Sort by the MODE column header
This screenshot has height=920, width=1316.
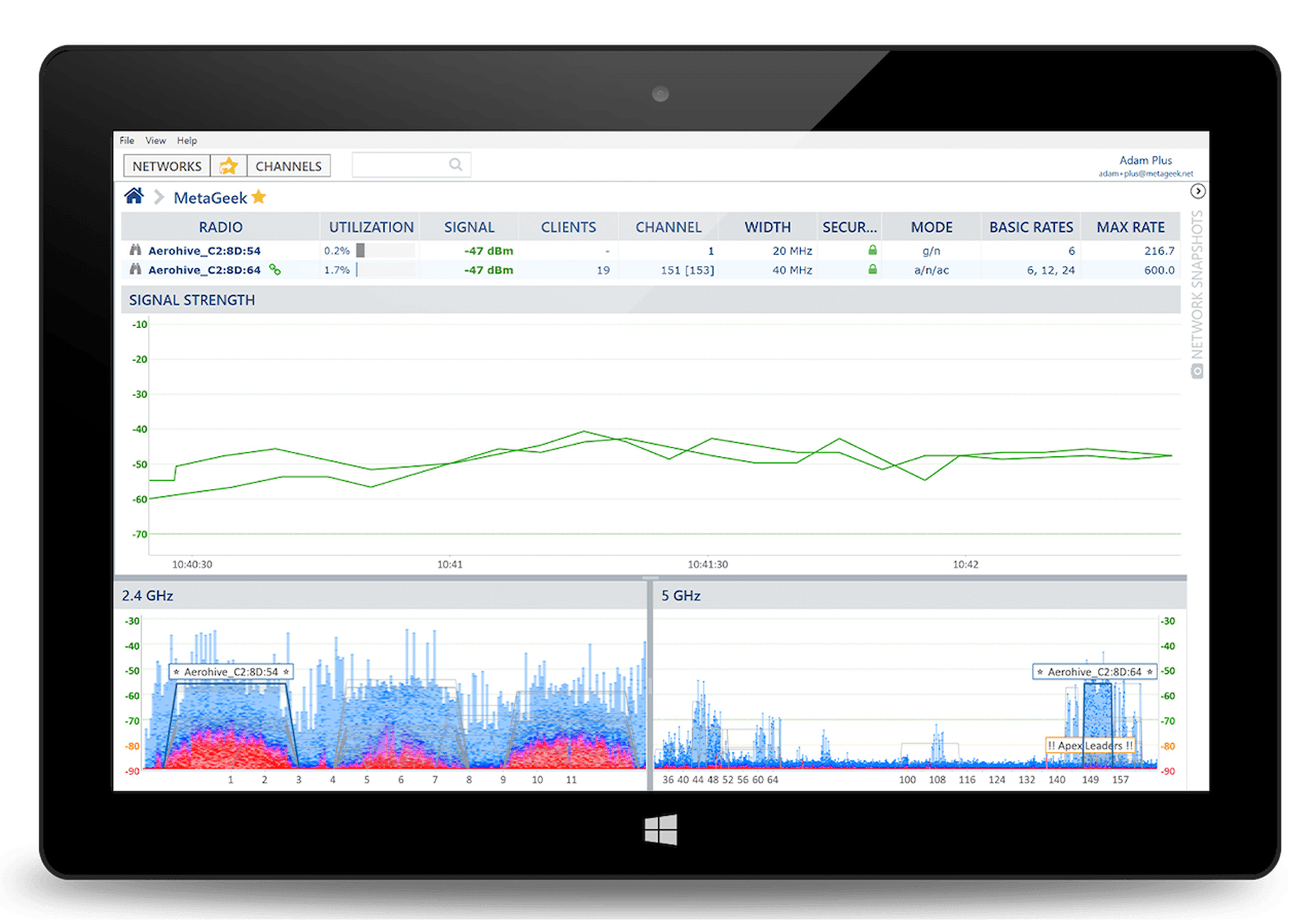coord(931,227)
